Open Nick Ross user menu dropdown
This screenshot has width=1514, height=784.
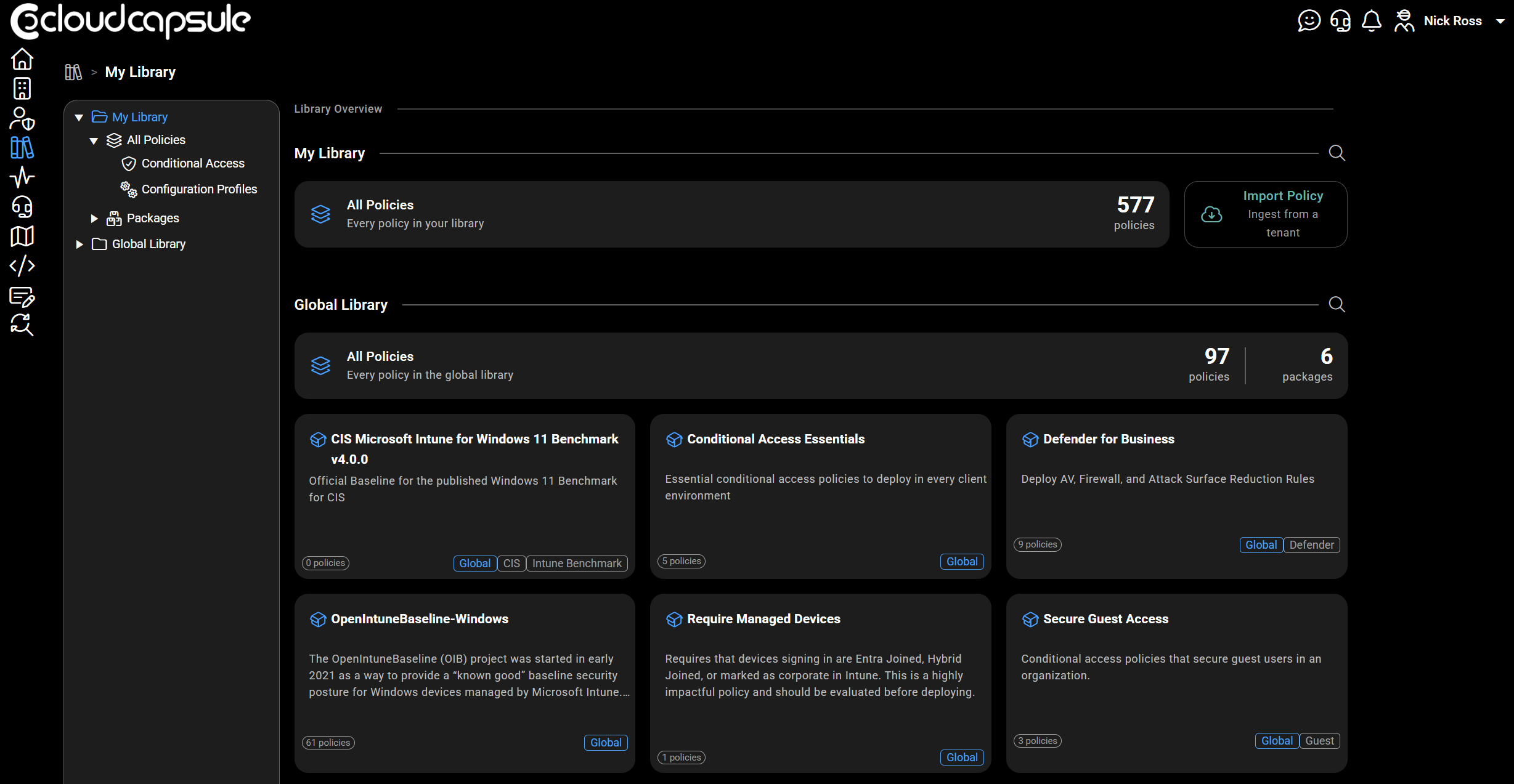(1500, 21)
